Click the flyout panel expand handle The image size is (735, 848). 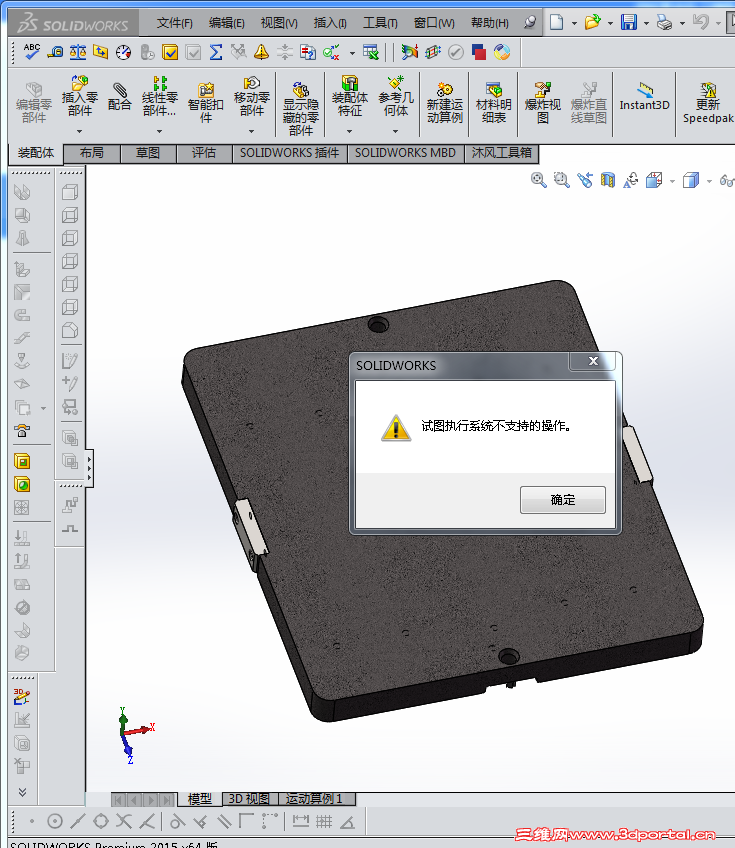pos(89,468)
